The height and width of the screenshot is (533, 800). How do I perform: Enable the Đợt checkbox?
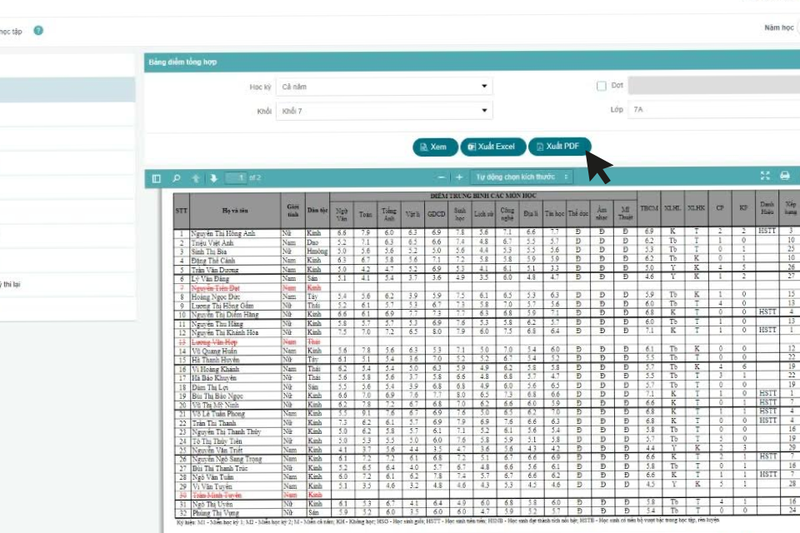coord(602,86)
